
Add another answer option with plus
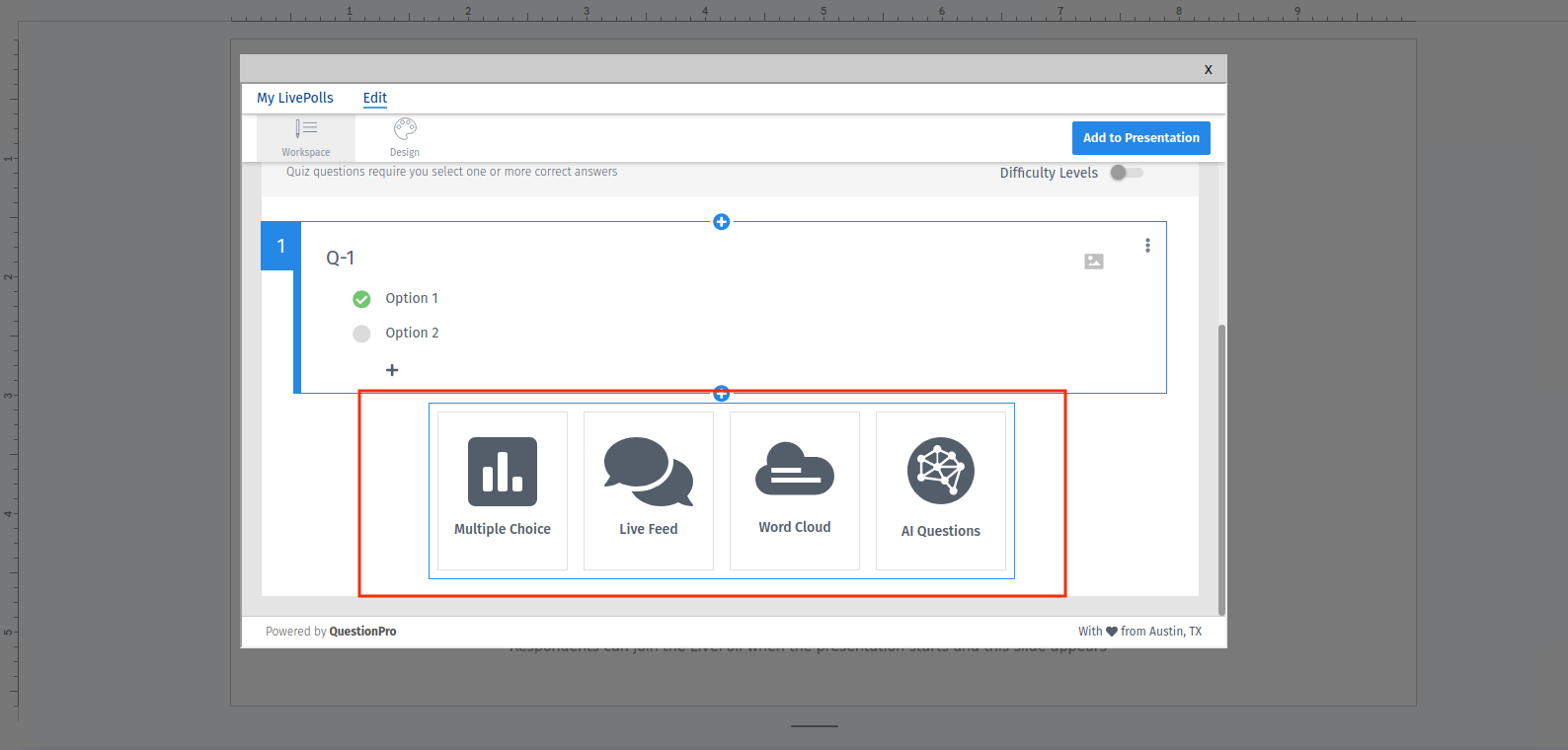pyautogui.click(x=392, y=370)
